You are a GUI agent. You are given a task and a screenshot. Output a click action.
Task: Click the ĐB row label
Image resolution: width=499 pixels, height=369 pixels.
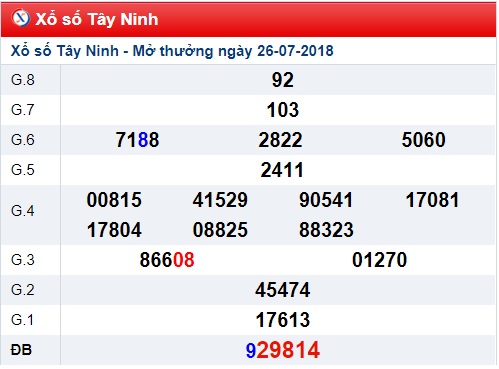click(x=21, y=350)
